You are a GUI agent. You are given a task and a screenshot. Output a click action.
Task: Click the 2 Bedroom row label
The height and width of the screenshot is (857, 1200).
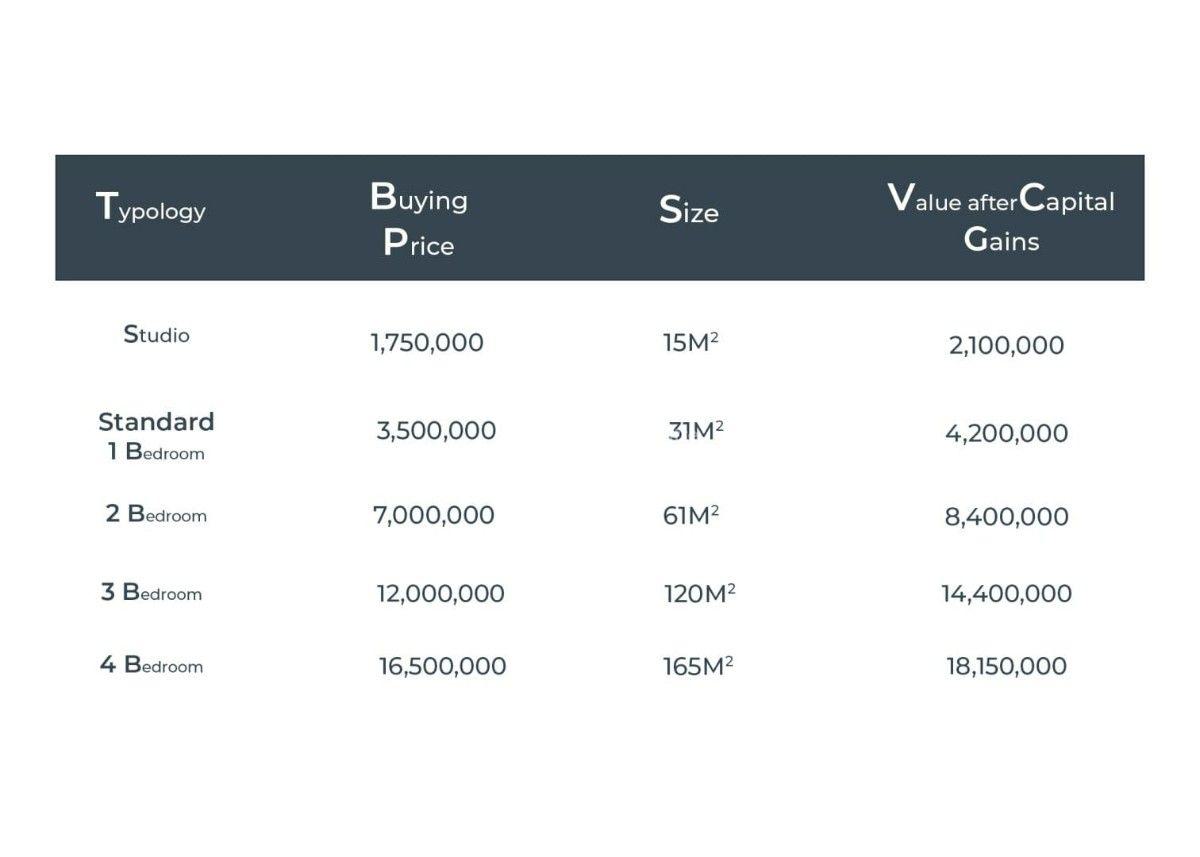point(156,515)
